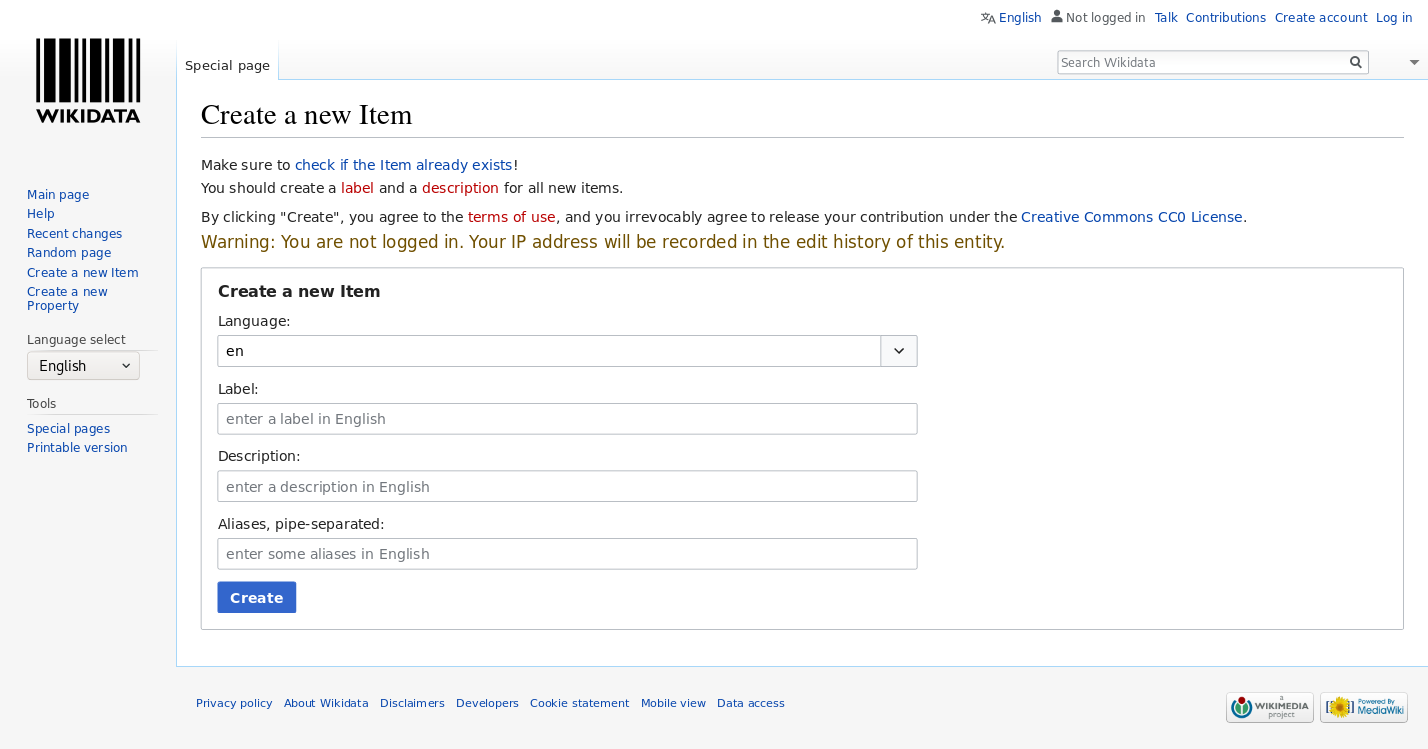Open Printable version link

pos(77,448)
